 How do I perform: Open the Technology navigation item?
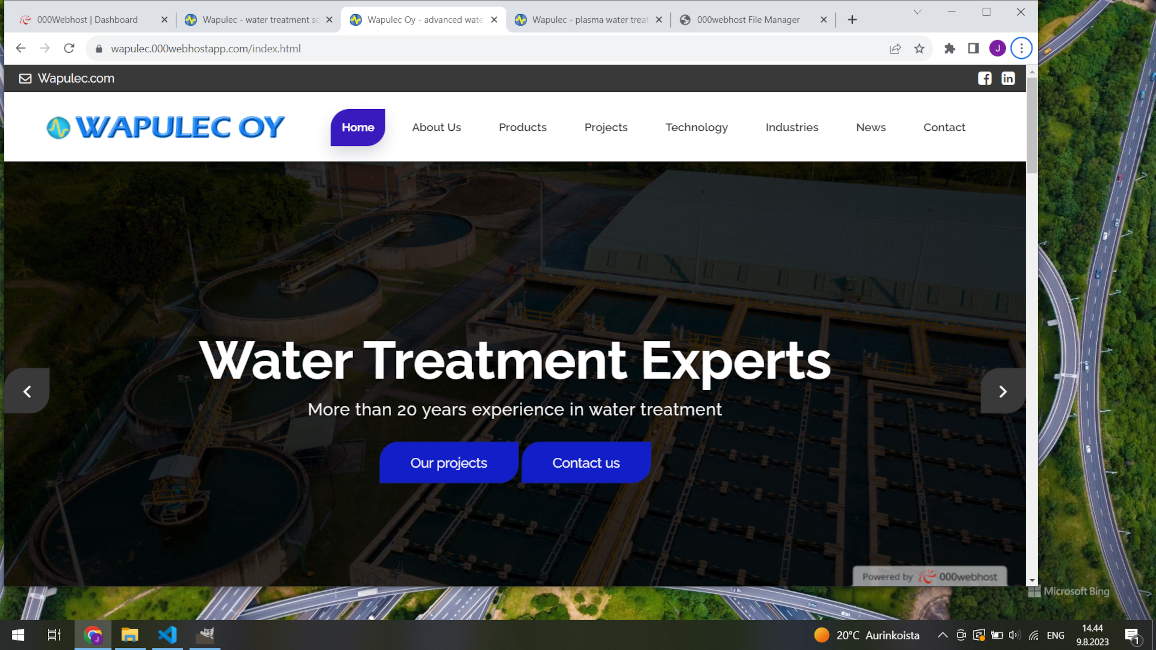click(x=697, y=127)
